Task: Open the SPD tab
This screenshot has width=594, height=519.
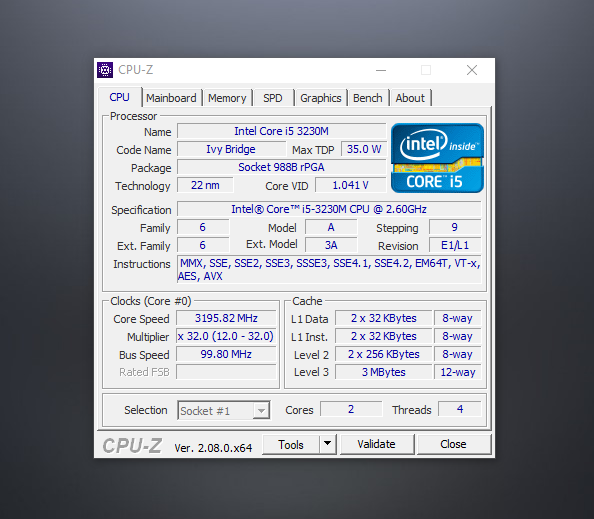Action: coord(273,98)
